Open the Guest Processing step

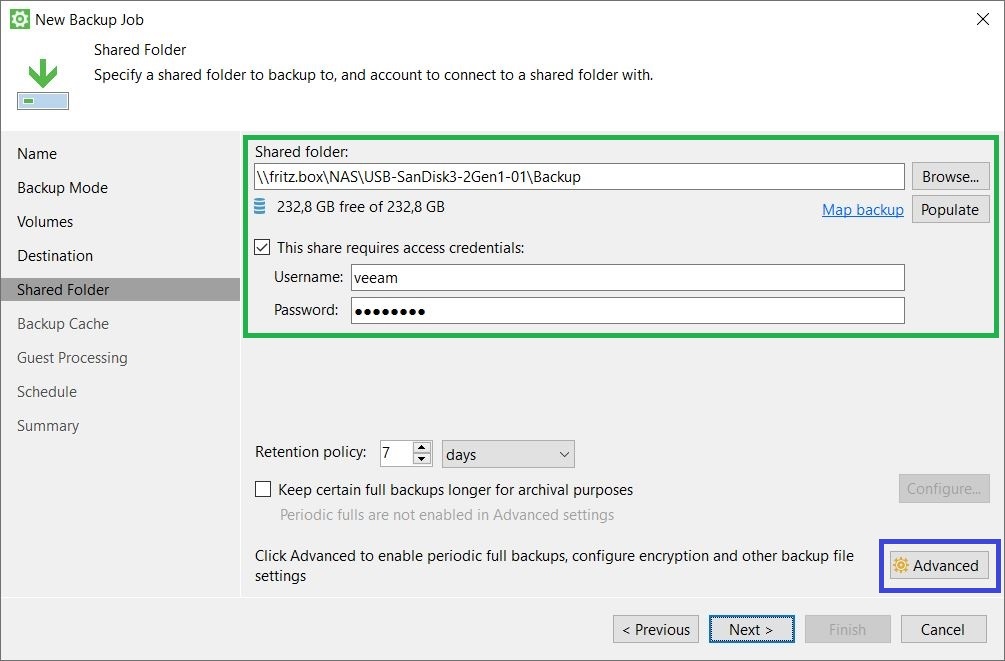[x=72, y=357]
